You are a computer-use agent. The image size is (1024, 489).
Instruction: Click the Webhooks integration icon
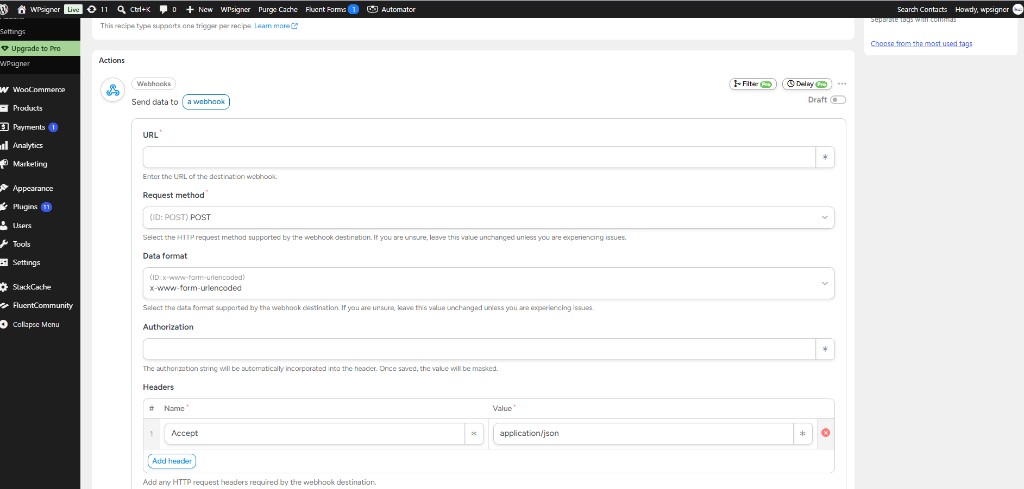[x=113, y=90]
